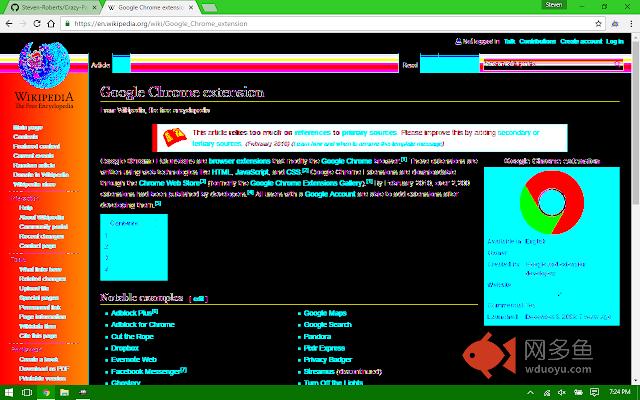Open What links here

point(40,269)
